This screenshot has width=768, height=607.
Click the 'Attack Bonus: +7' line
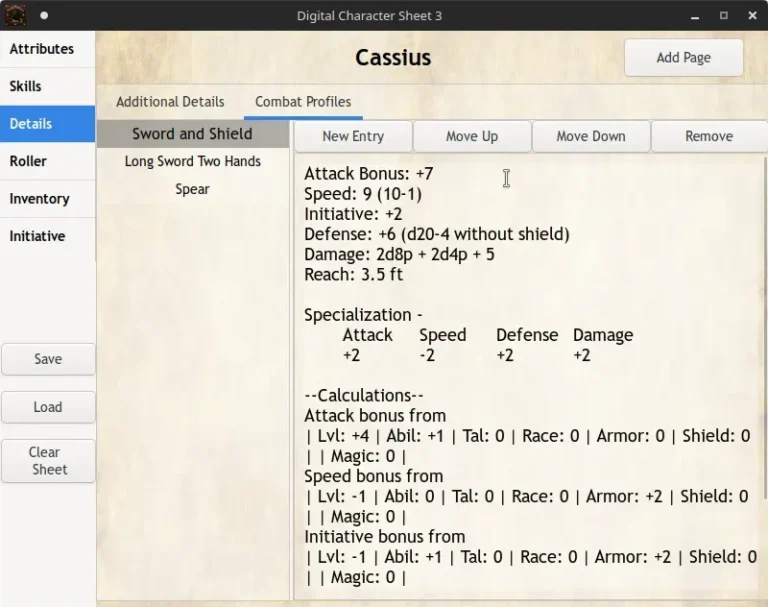coord(369,174)
